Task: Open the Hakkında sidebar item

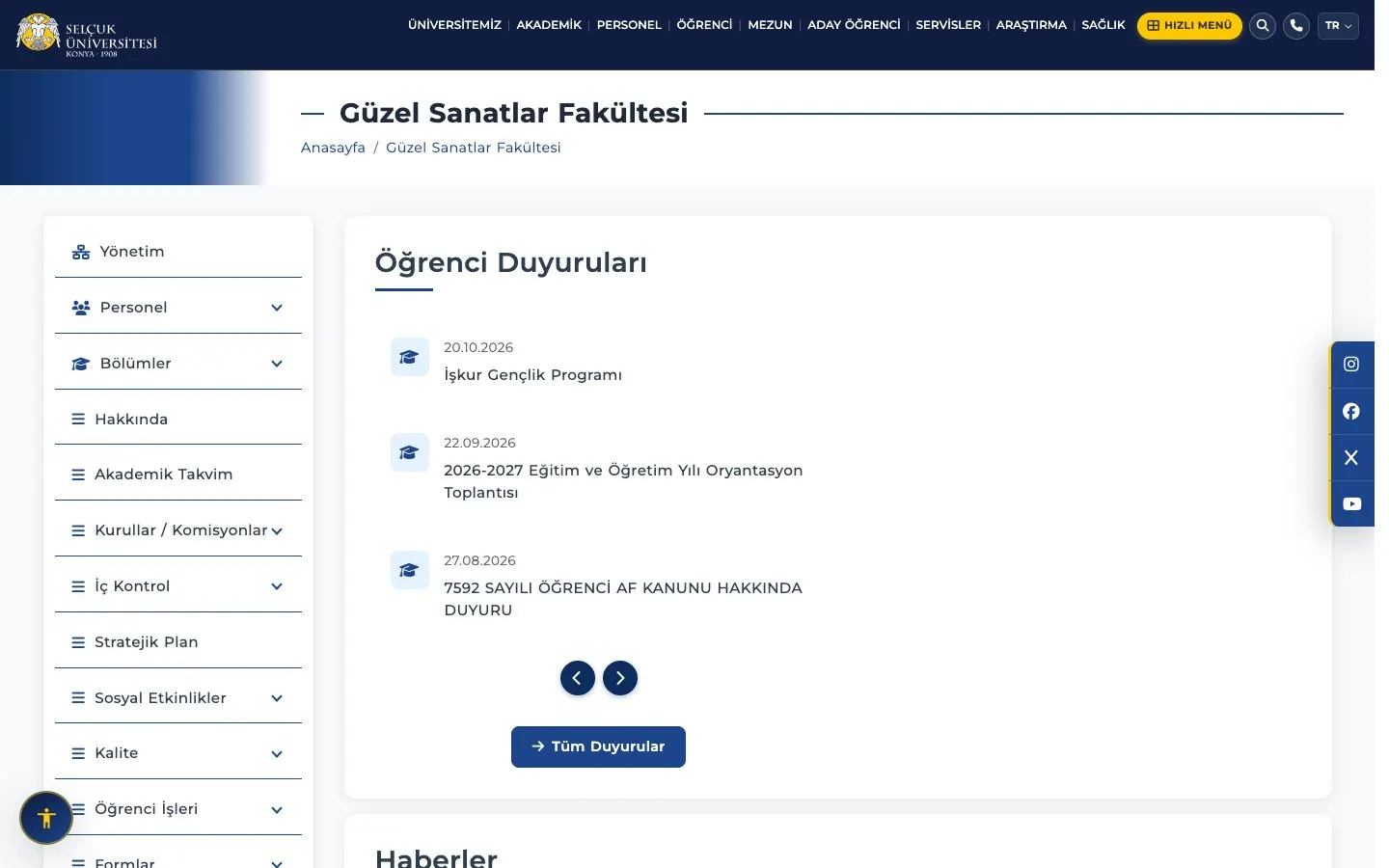Action: click(x=178, y=420)
